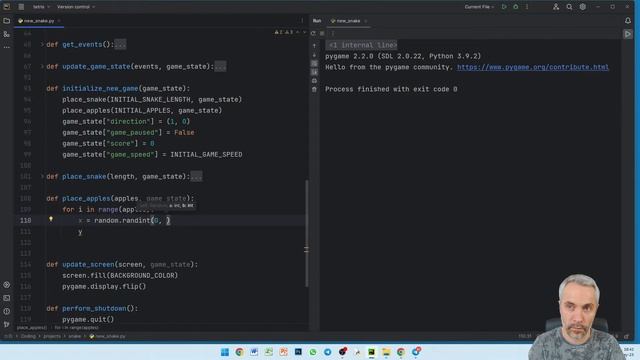Expand the update_game_state function fold
Screen dimensions: 640x360
(42, 66)
